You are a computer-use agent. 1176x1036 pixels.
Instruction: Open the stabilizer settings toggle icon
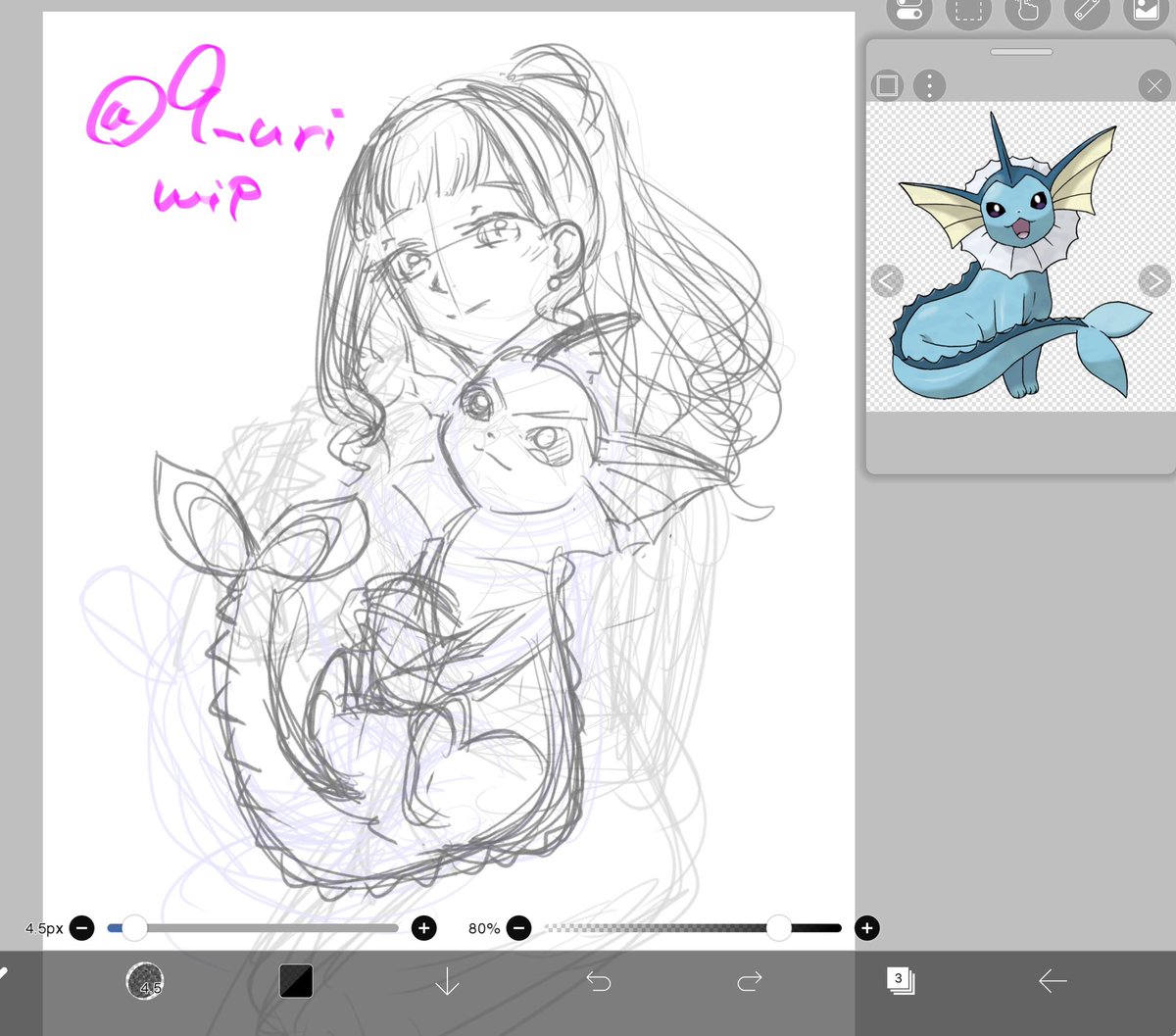click(909, 10)
